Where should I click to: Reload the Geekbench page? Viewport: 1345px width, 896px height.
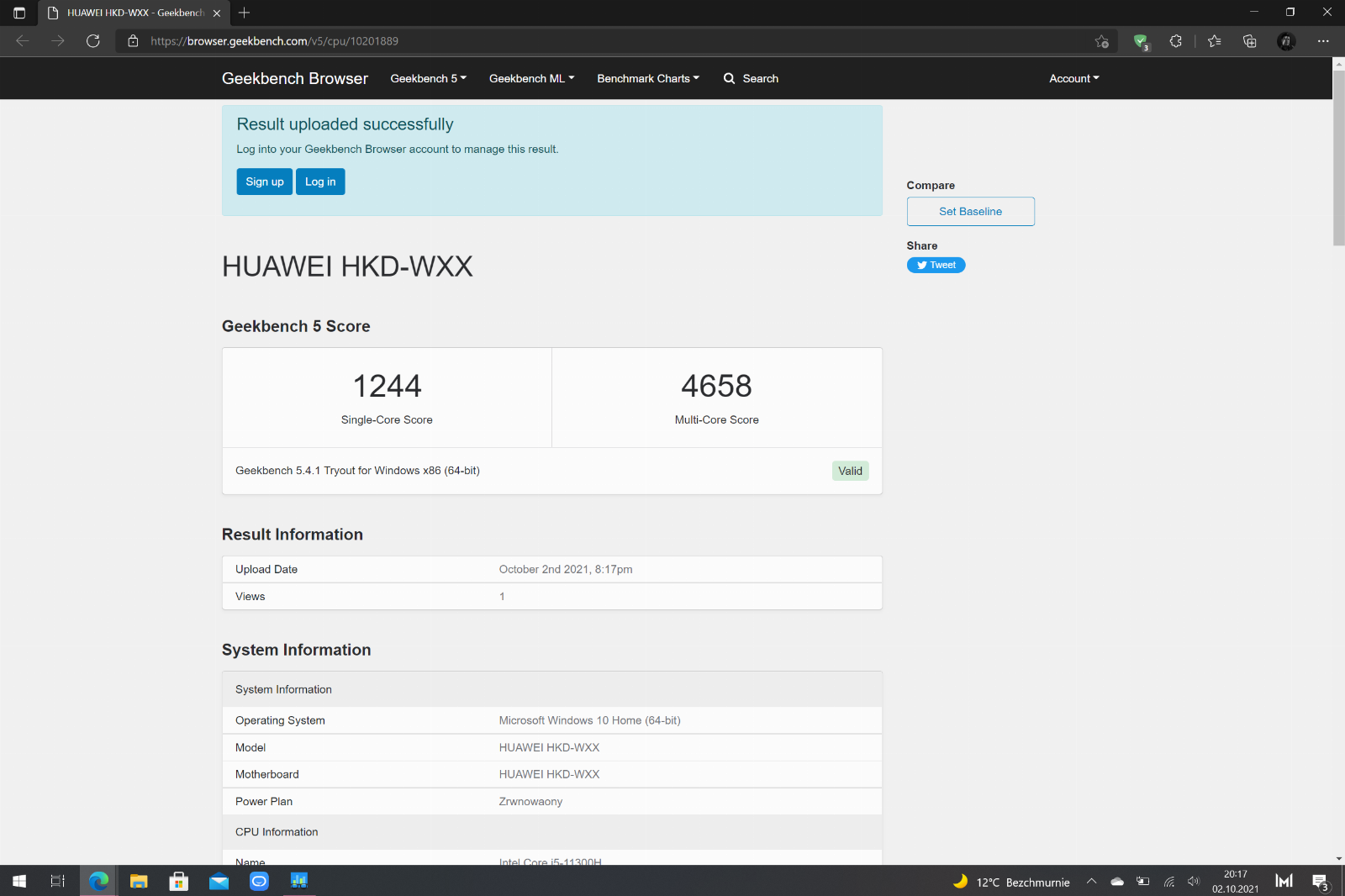pos(93,41)
